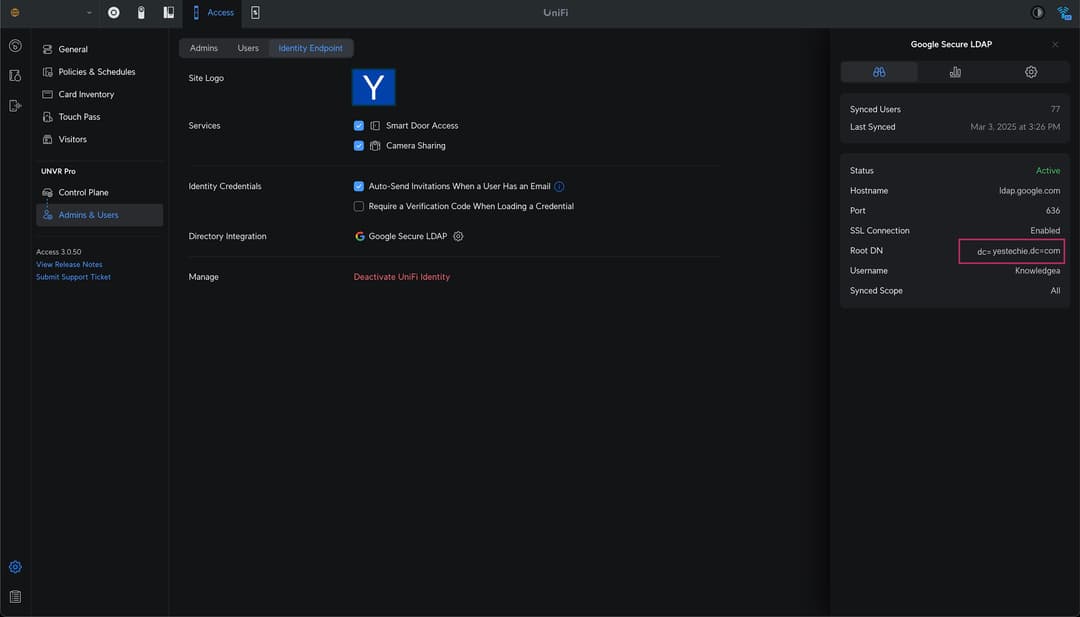Click the Site Logo Y thumbnail
This screenshot has width=1080, height=617.
click(x=373, y=87)
